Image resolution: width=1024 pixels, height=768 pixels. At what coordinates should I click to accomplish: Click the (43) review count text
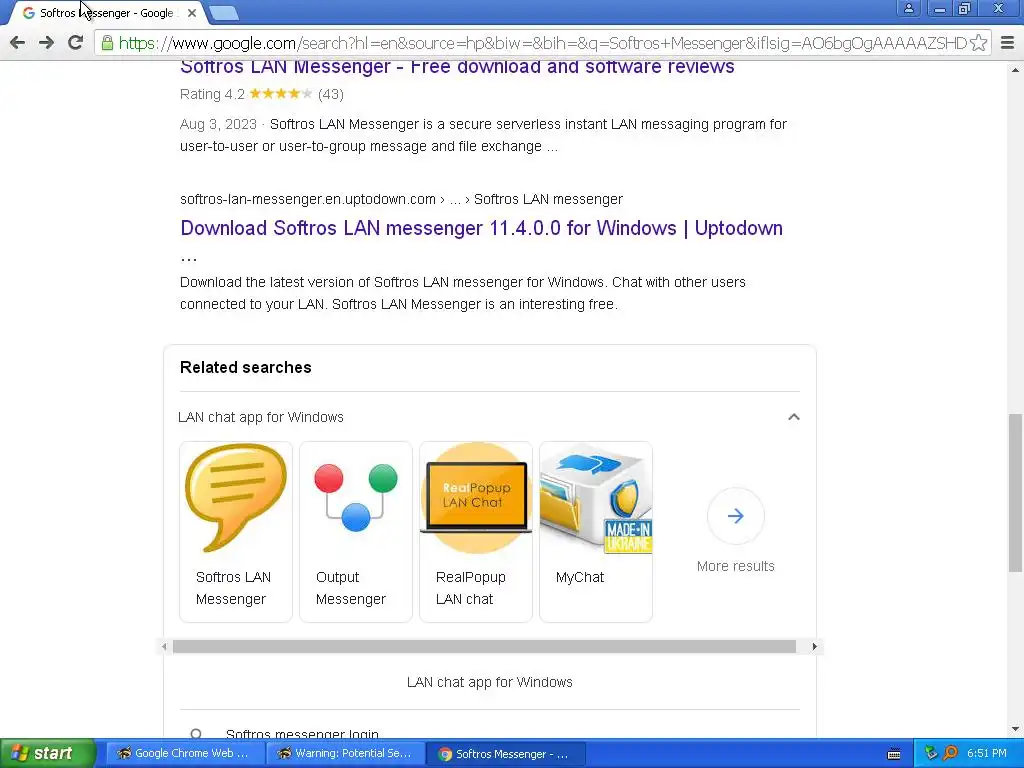coord(330,94)
